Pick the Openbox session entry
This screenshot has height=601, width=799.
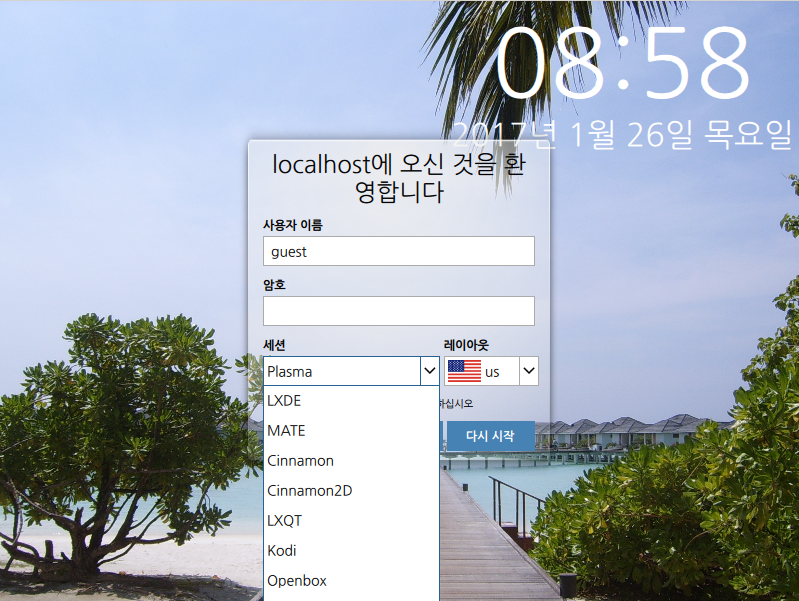(x=351, y=581)
